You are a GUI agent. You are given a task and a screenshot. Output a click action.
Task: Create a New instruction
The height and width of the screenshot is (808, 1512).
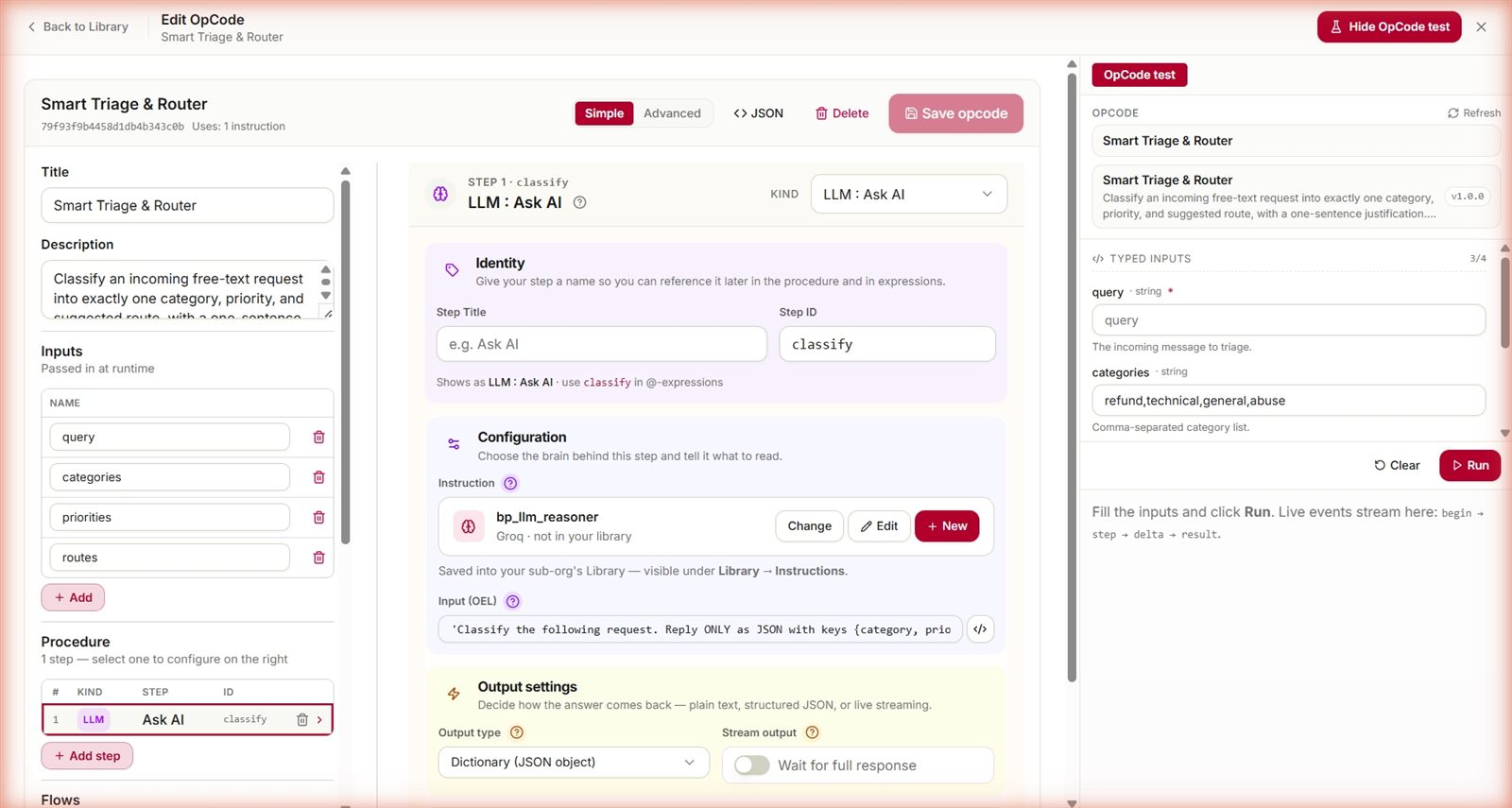click(x=947, y=526)
